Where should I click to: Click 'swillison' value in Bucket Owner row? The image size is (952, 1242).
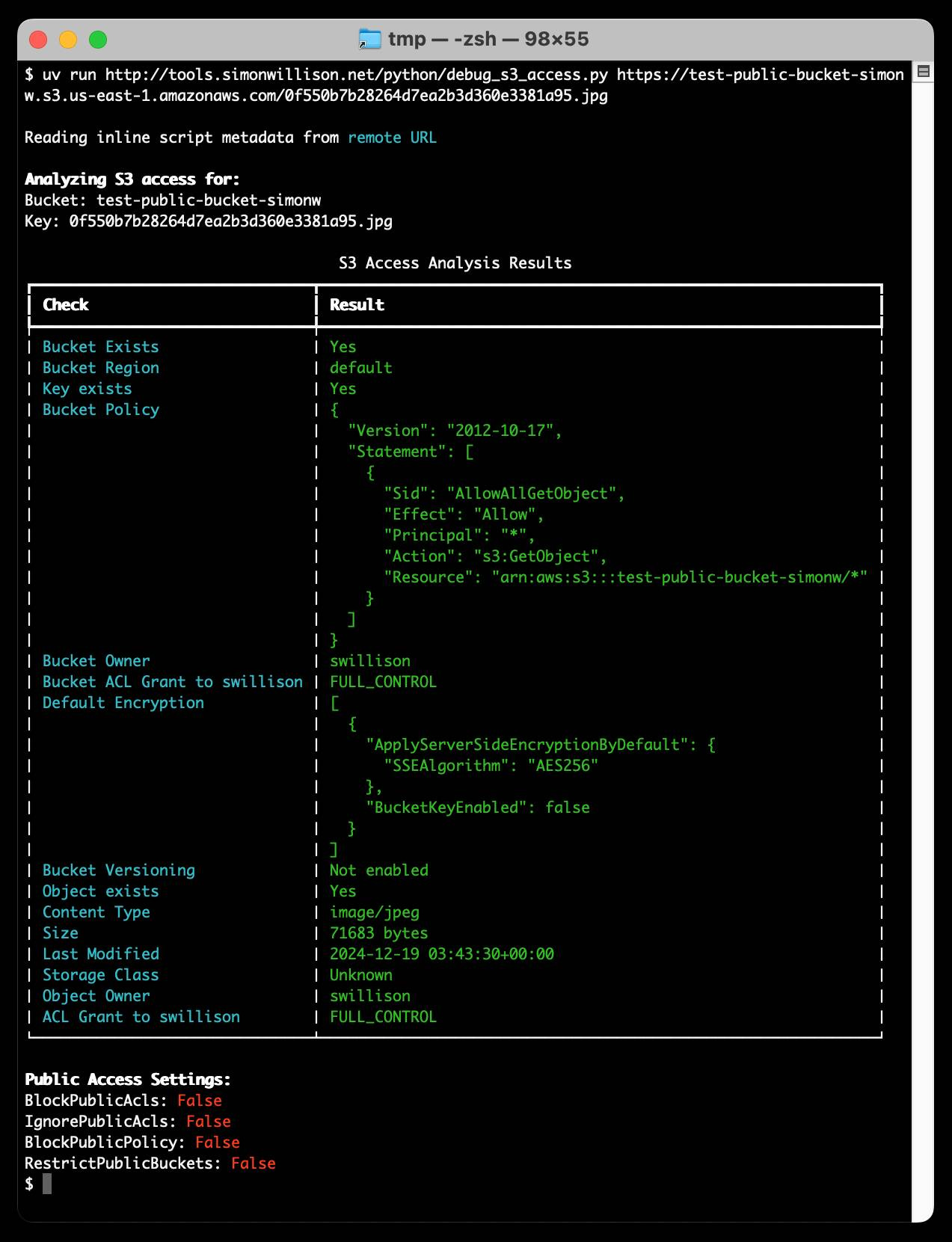[370, 661]
